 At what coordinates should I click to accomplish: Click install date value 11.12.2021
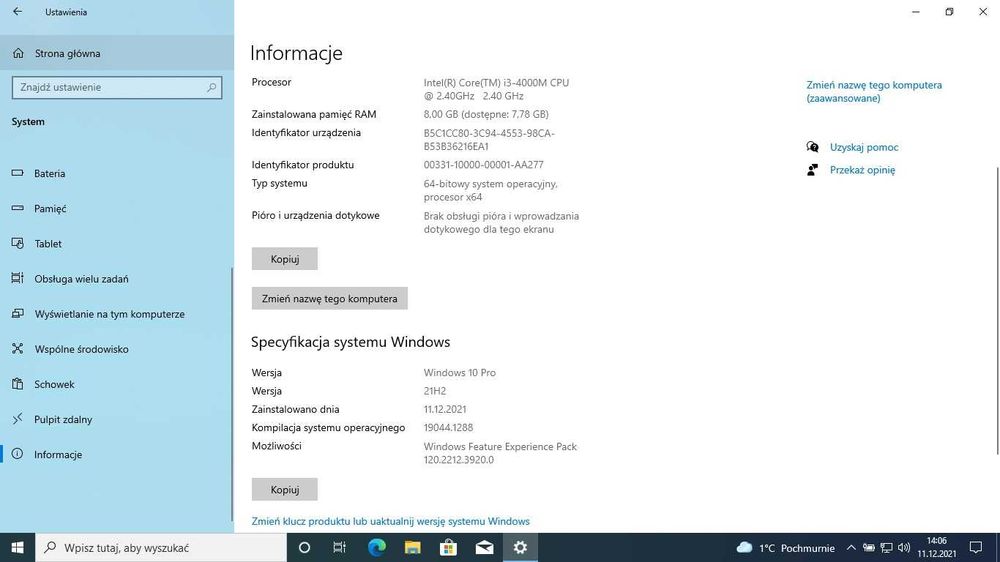tap(445, 409)
